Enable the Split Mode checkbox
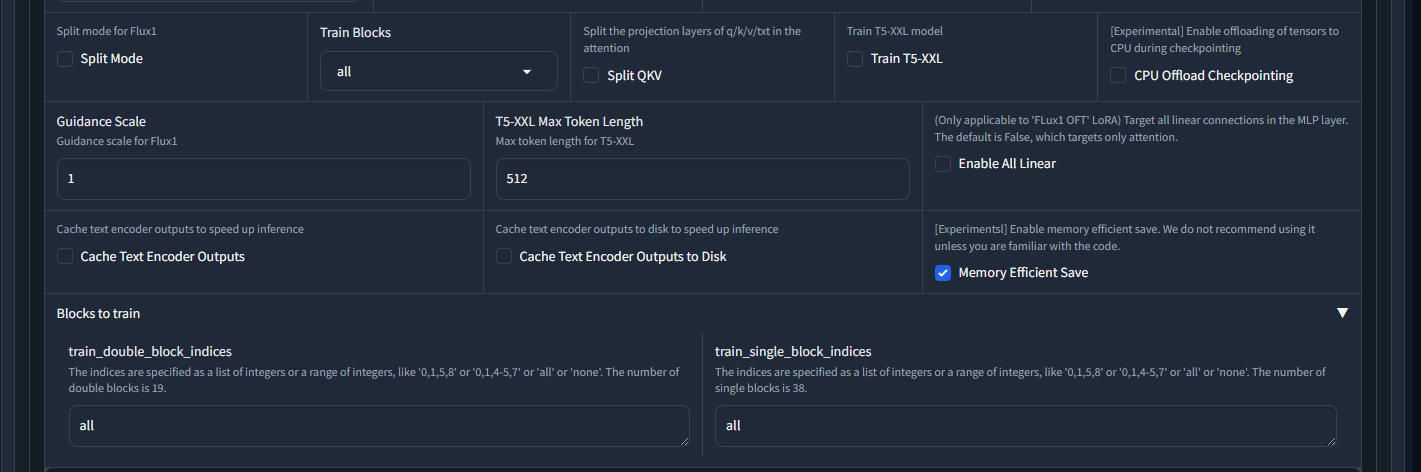This screenshot has height=472, width=1421. coord(65,59)
